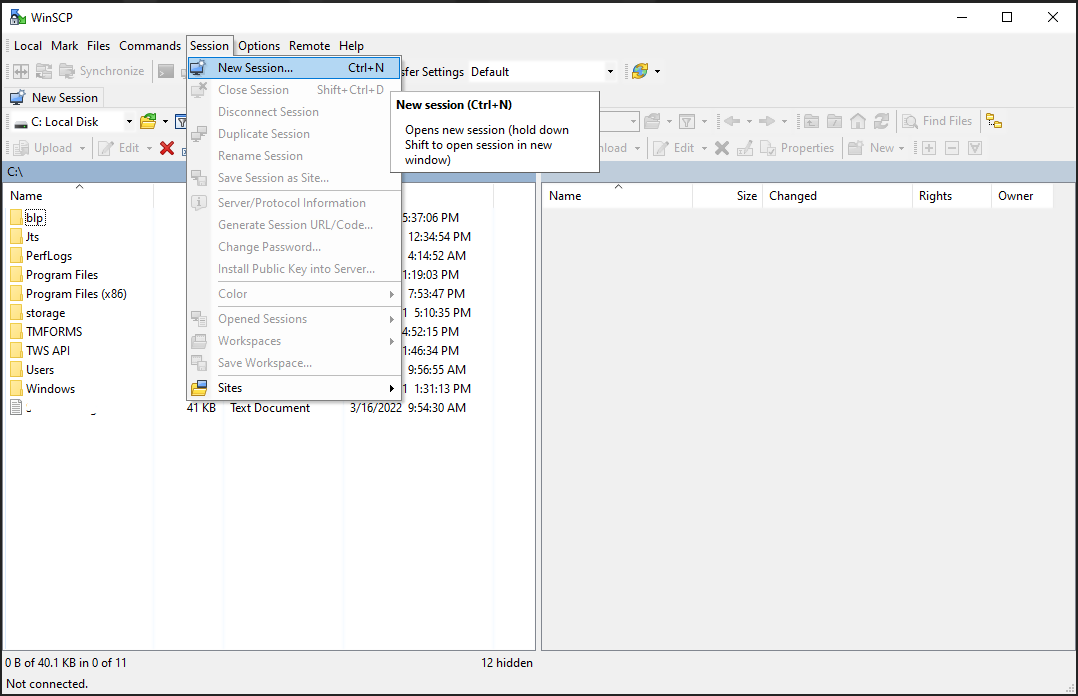
Task: Sort remote panel by Owner column
Action: click(x=1022, y=196)
